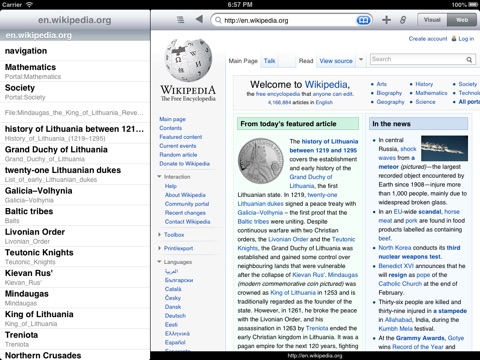480x360 pixels.
Task: Go back with the left arrow icon
Action: coord(199,19)
